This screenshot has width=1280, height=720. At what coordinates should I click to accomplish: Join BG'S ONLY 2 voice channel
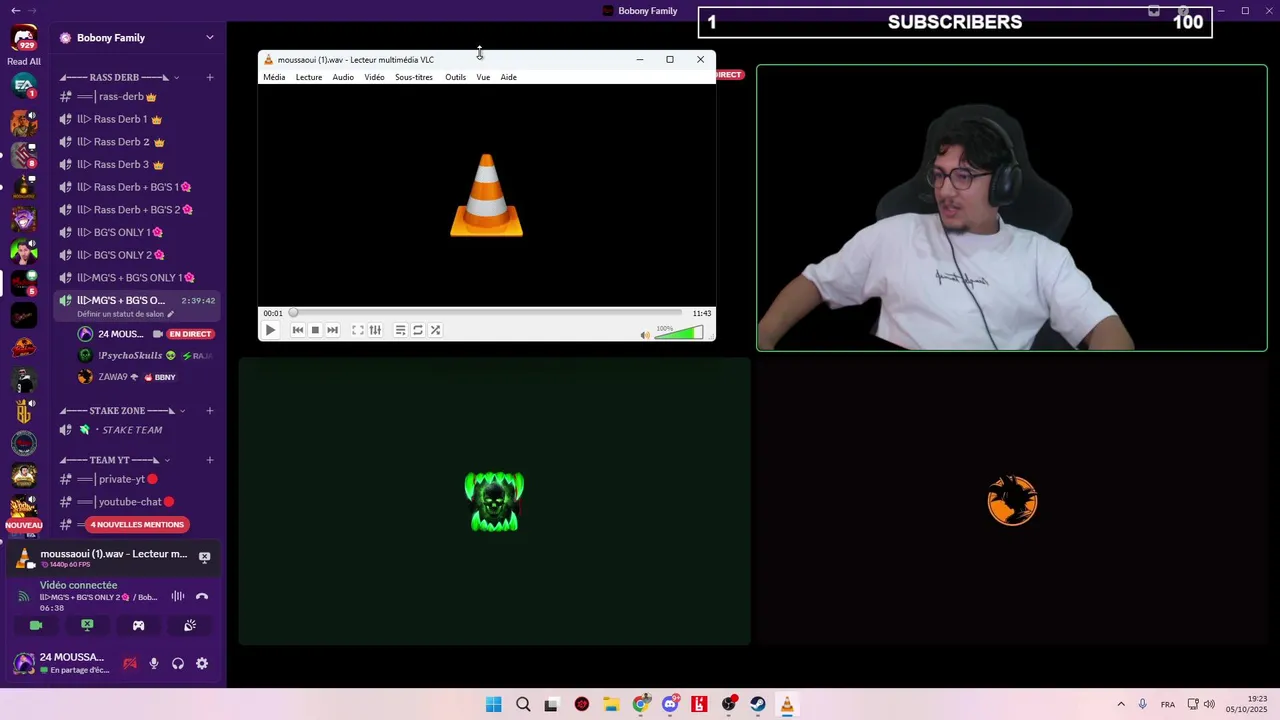pyautogui.click(x=136, y=255)
